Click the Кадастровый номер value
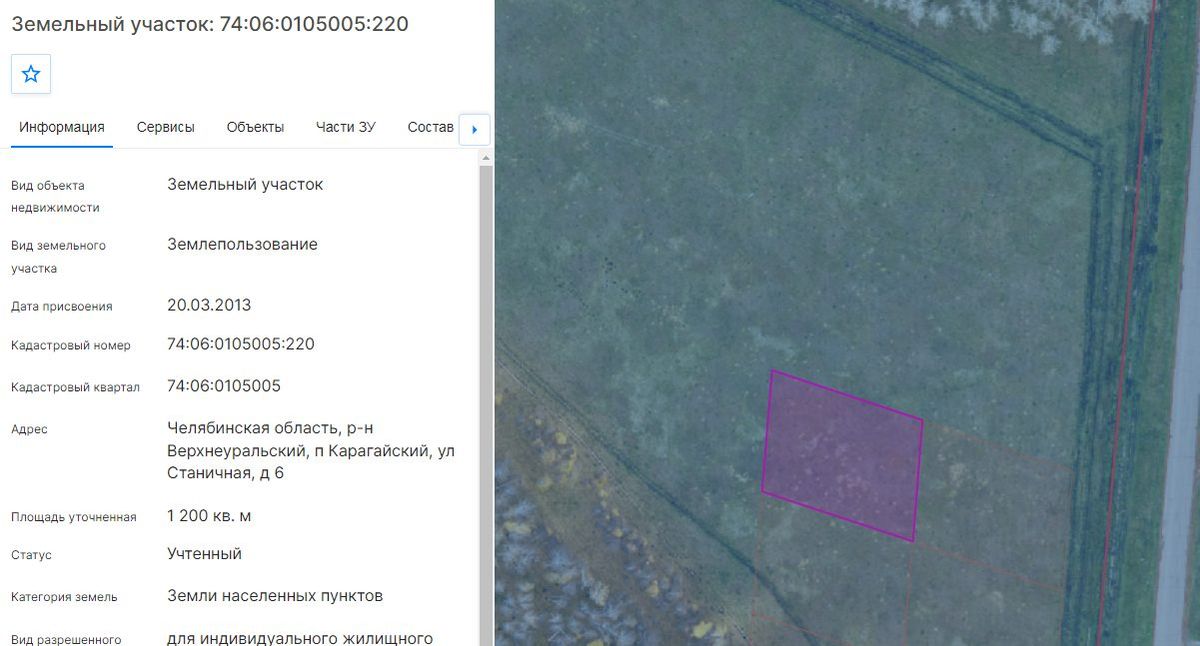The width and height of the screenshot is (1200, 646). [241, 344]
